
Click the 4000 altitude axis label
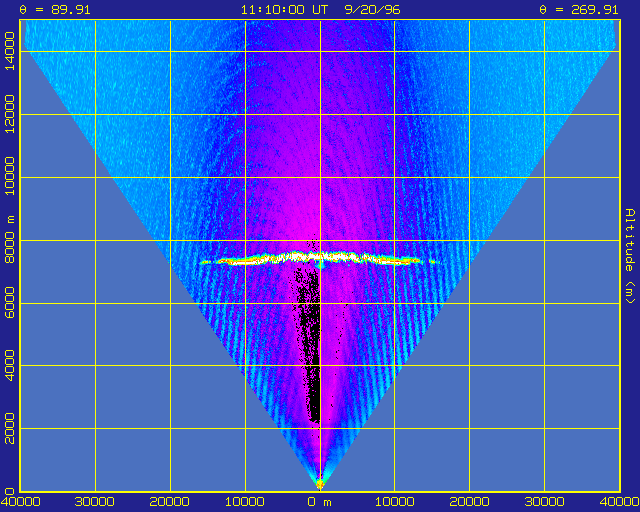coord(9,365)
